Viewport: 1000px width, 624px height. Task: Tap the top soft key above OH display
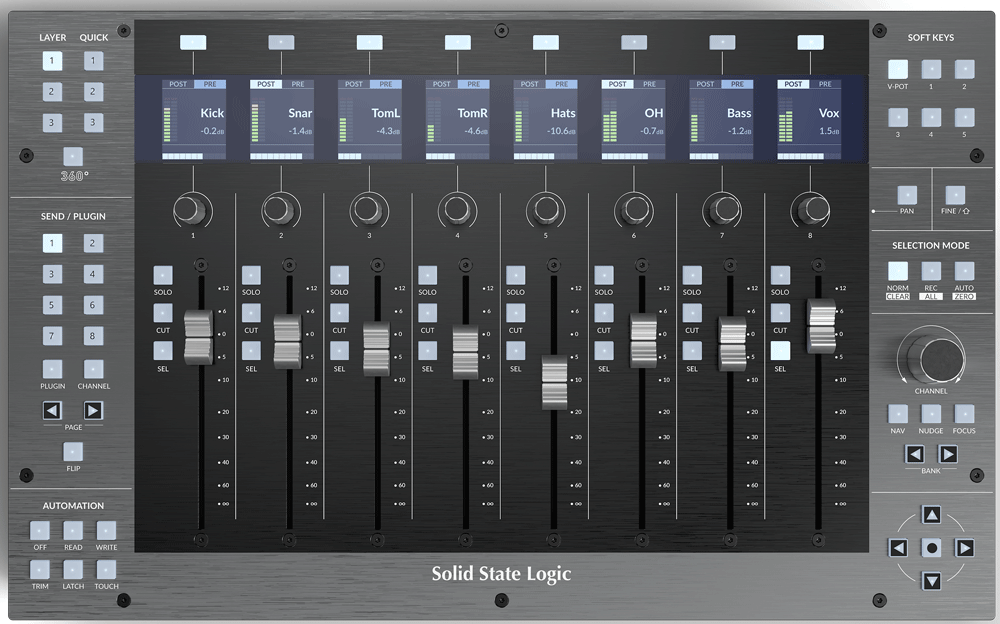coord(634,42)
